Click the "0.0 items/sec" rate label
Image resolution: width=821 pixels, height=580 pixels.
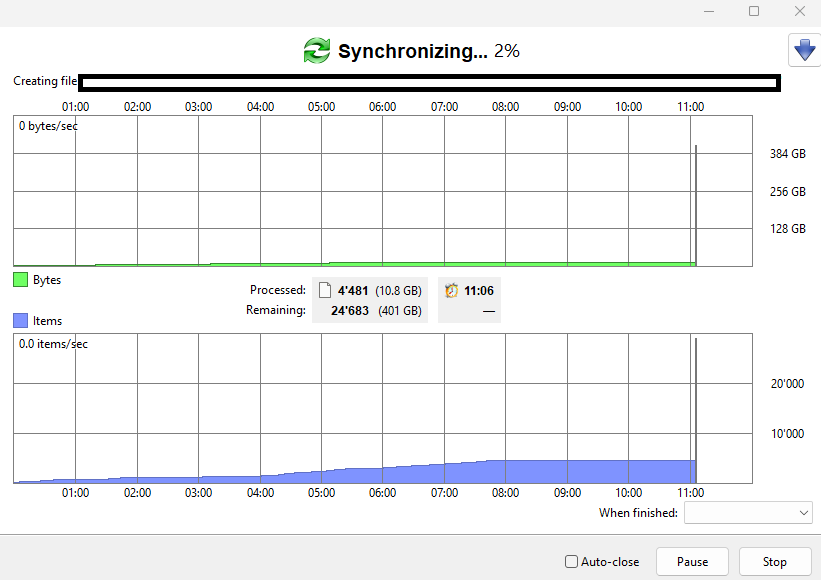coord(53,344)
